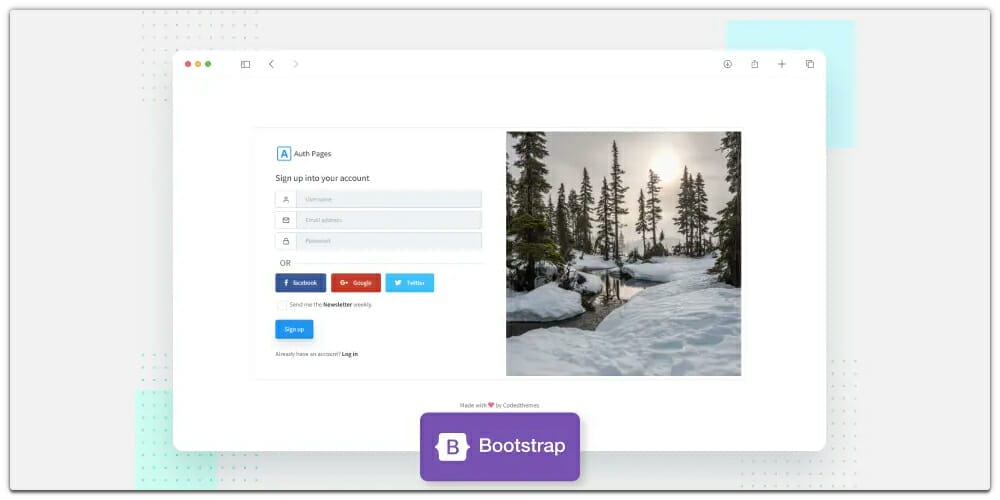
Task: Click the Bootstrap B logo icon
Action: click(x=452, y=447)
